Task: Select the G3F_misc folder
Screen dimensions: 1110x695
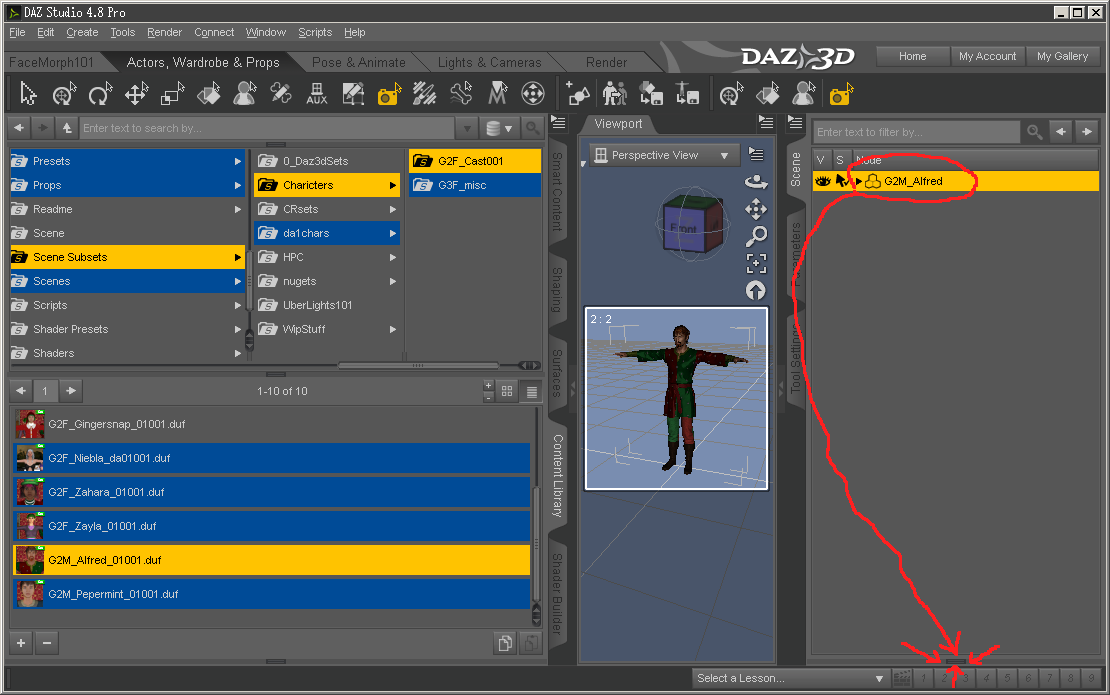Action: (x=474, y=185)
